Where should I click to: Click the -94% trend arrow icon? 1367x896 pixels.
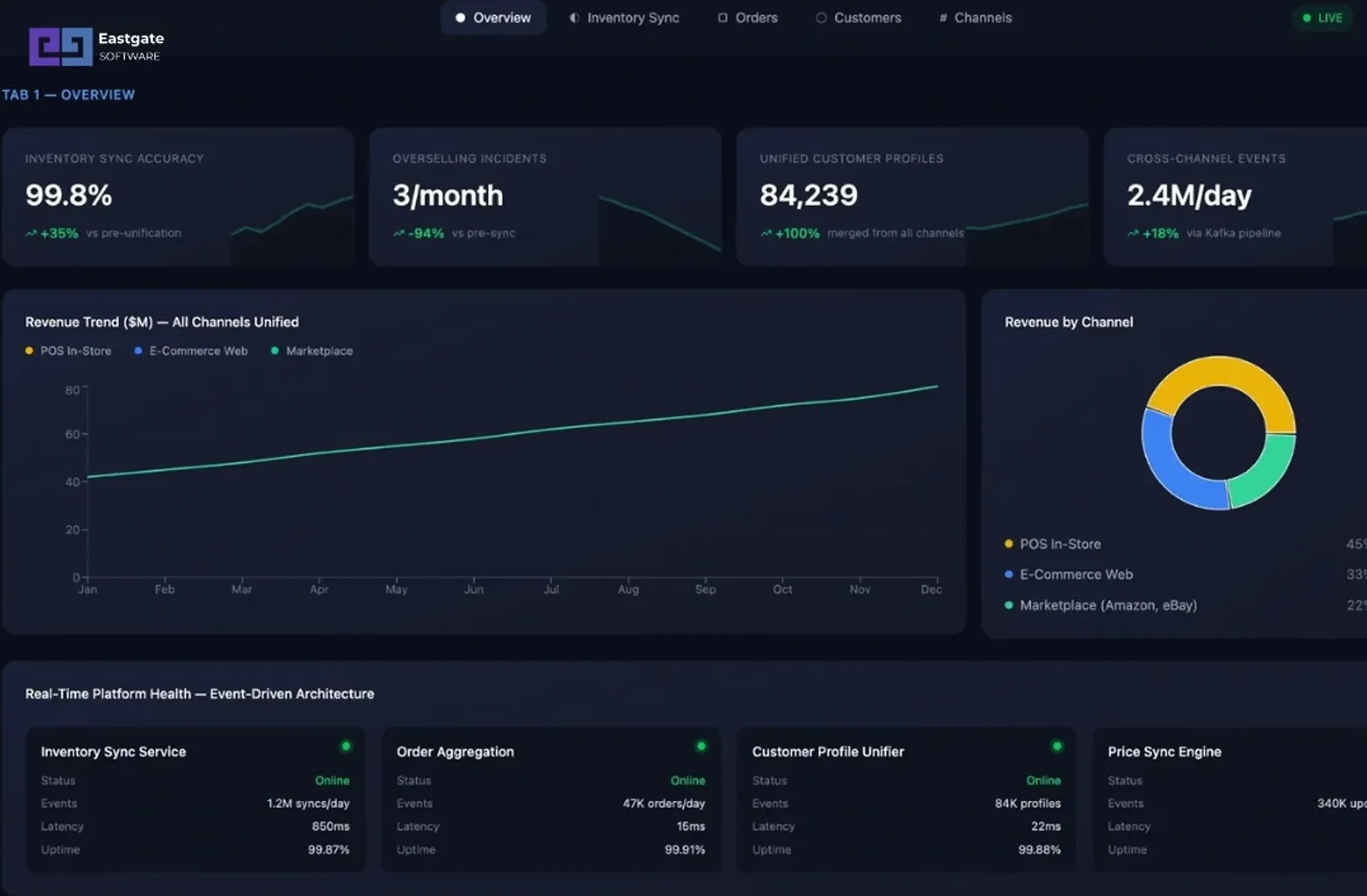click(x=398, y=233)
